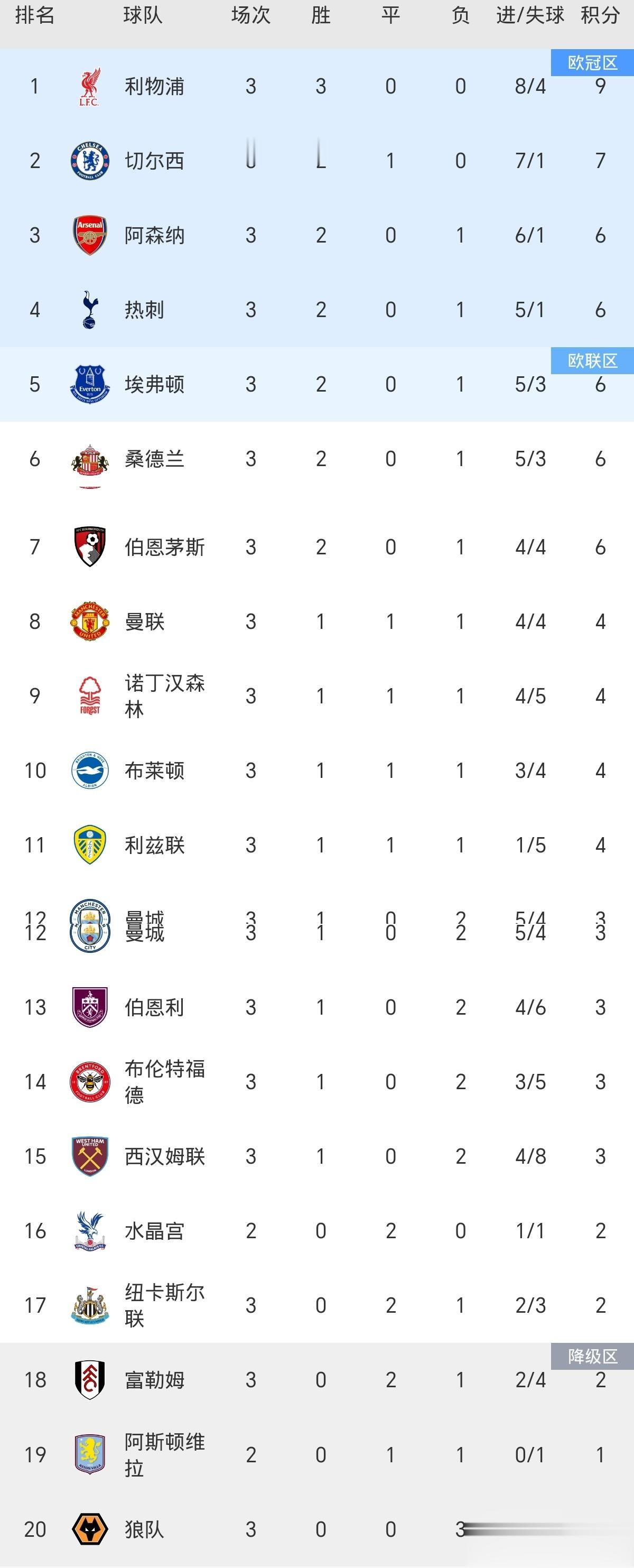Tap the Manchester United crest
This screenshot has height=1568, width=634.
89,621
